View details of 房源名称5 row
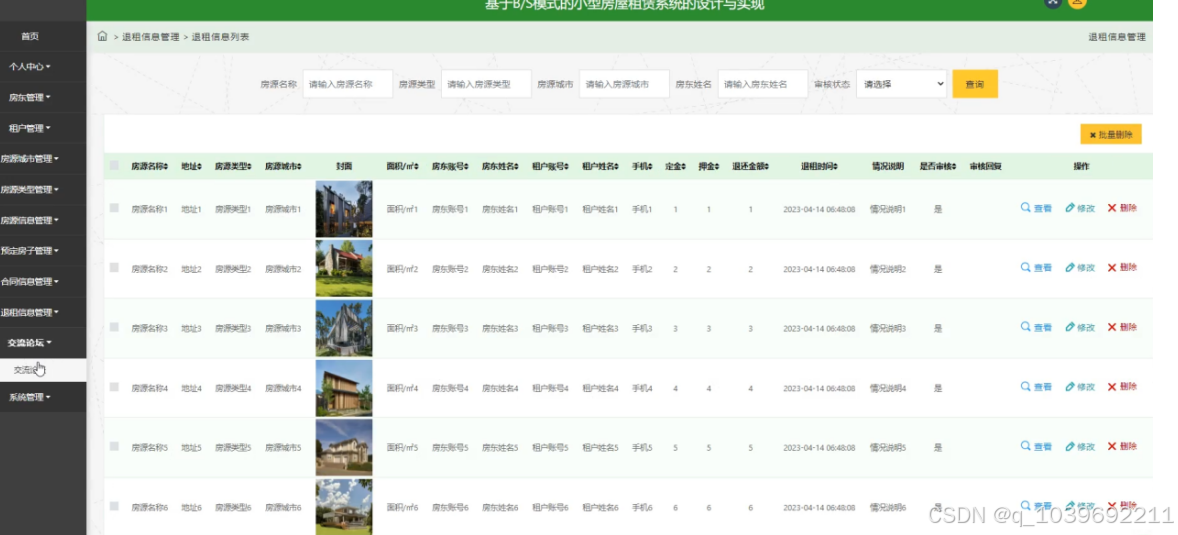 (x=1036, y=446)
